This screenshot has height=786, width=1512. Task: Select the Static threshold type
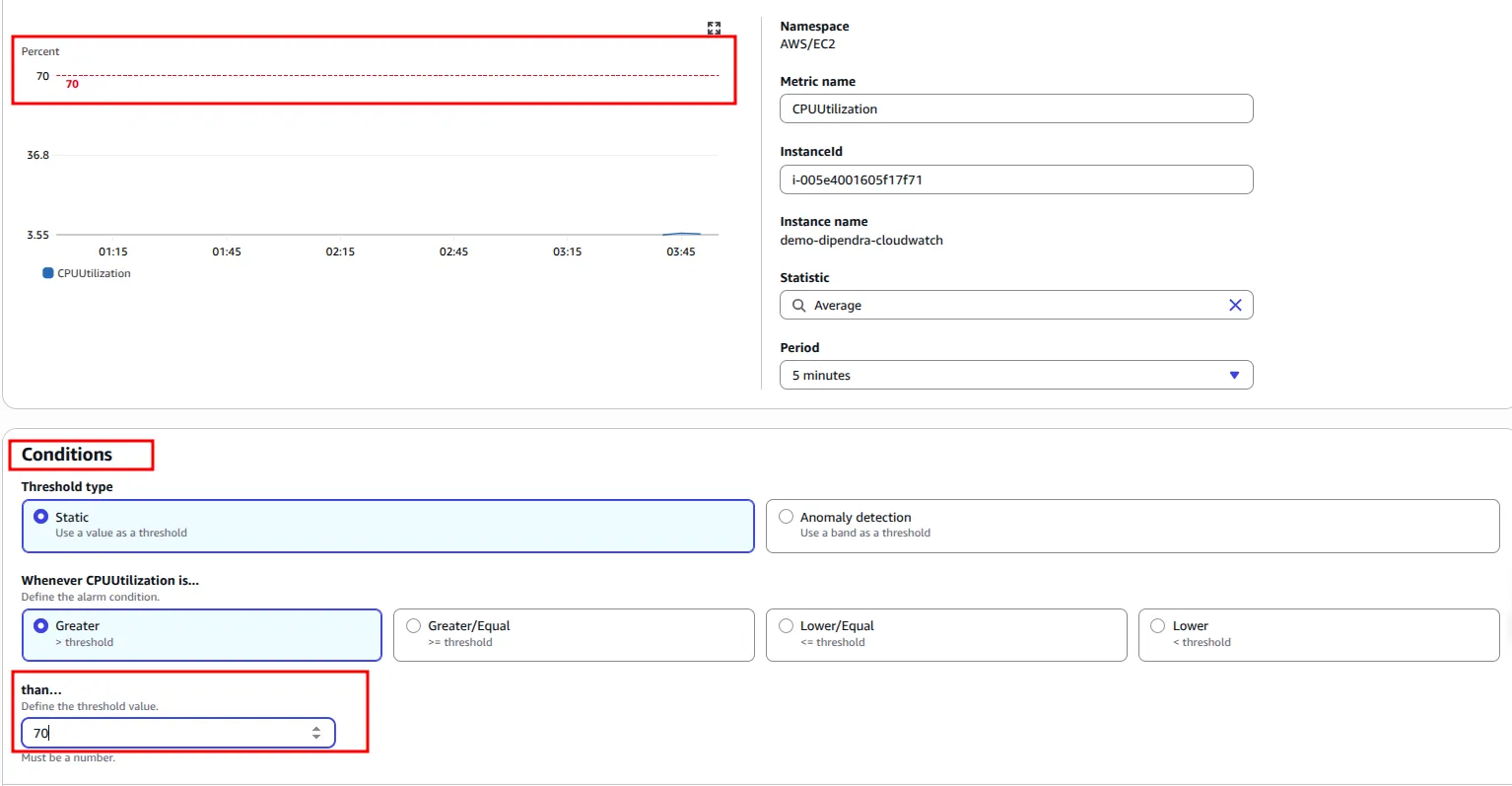(x=388, y=526)
